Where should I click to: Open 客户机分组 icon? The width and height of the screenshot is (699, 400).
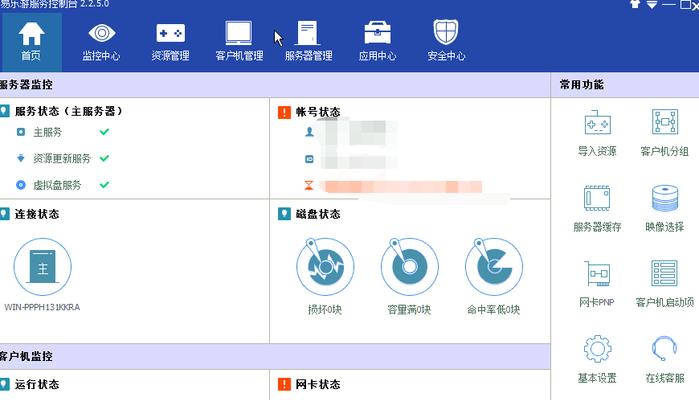point(665,122)
